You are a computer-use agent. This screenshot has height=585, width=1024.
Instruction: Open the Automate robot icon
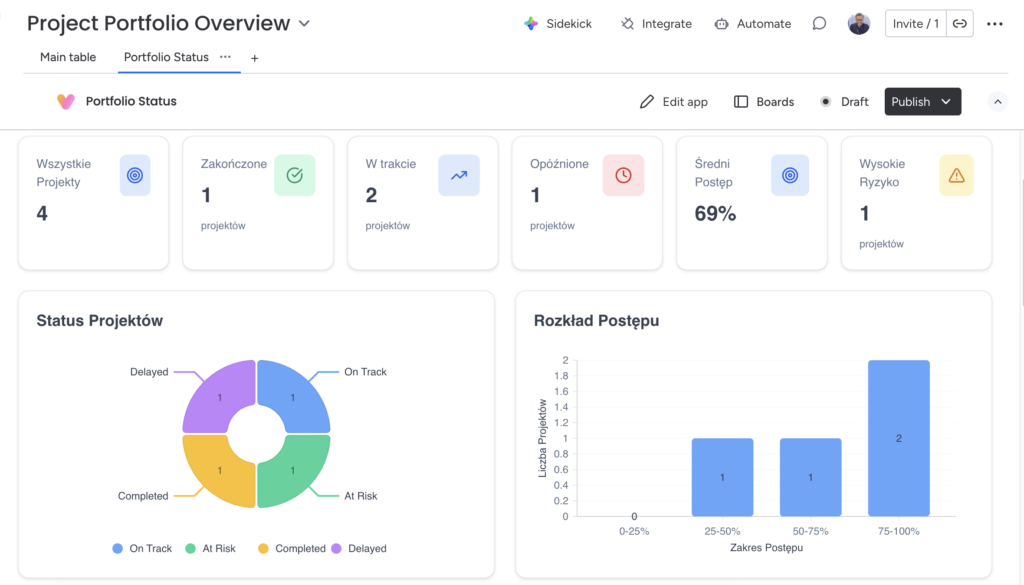tap(722, 24)
